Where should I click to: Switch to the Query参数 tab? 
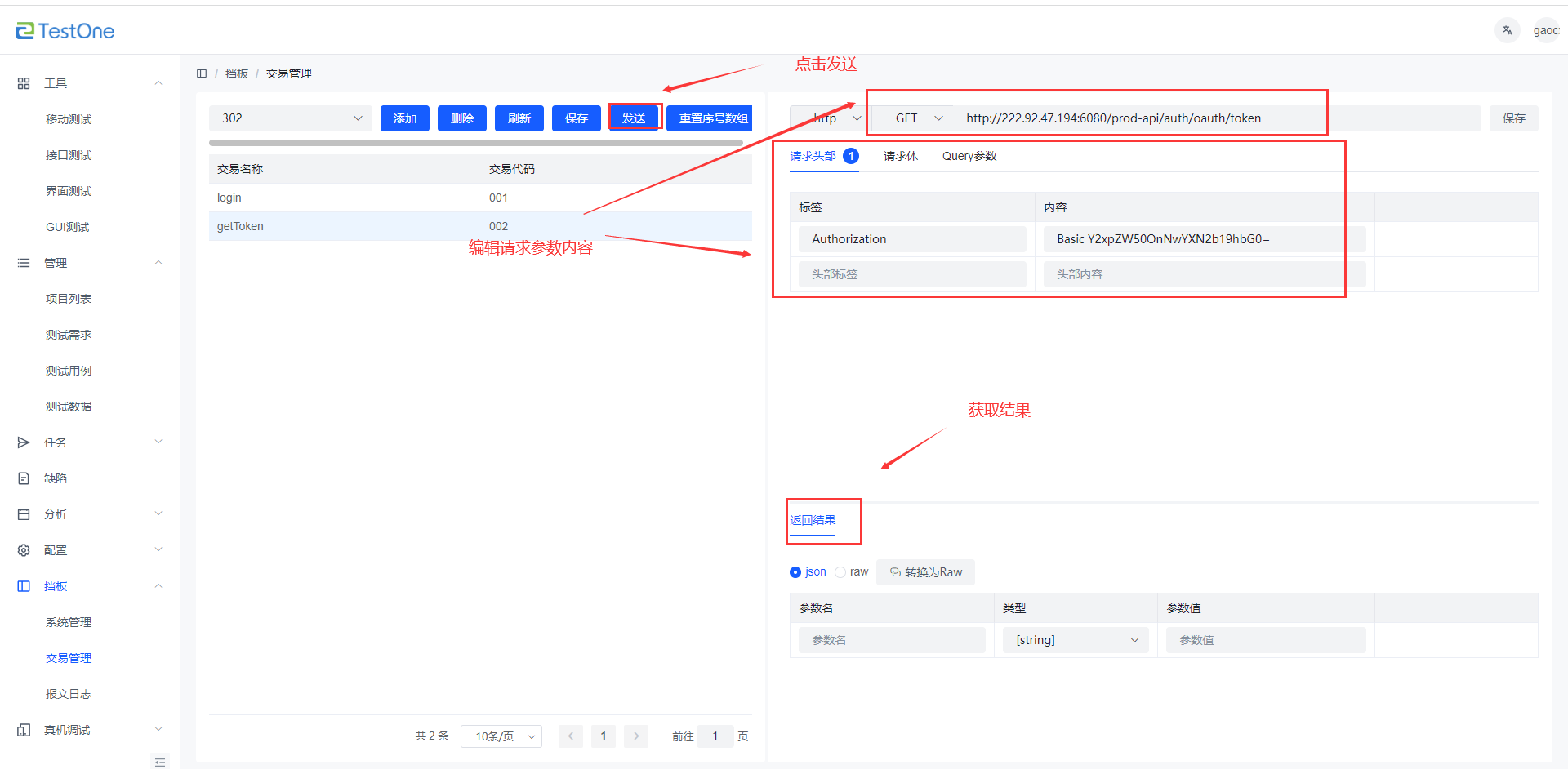969,156
